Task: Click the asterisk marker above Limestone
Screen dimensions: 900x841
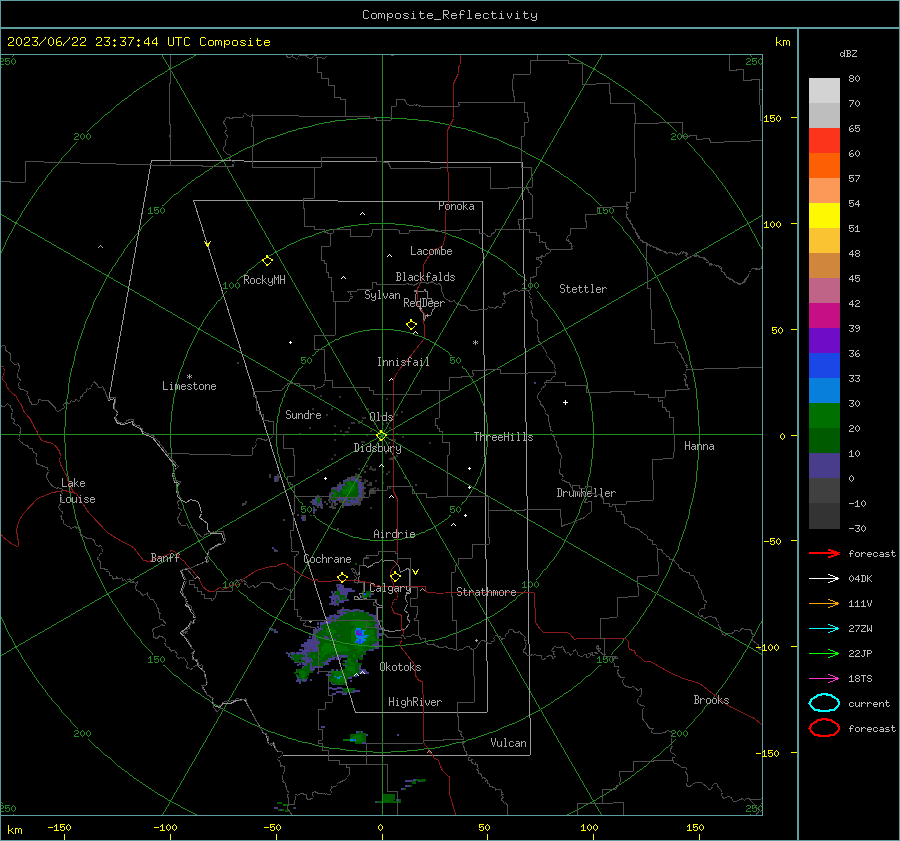Action: pyautogui.click(x=189, y=377)
